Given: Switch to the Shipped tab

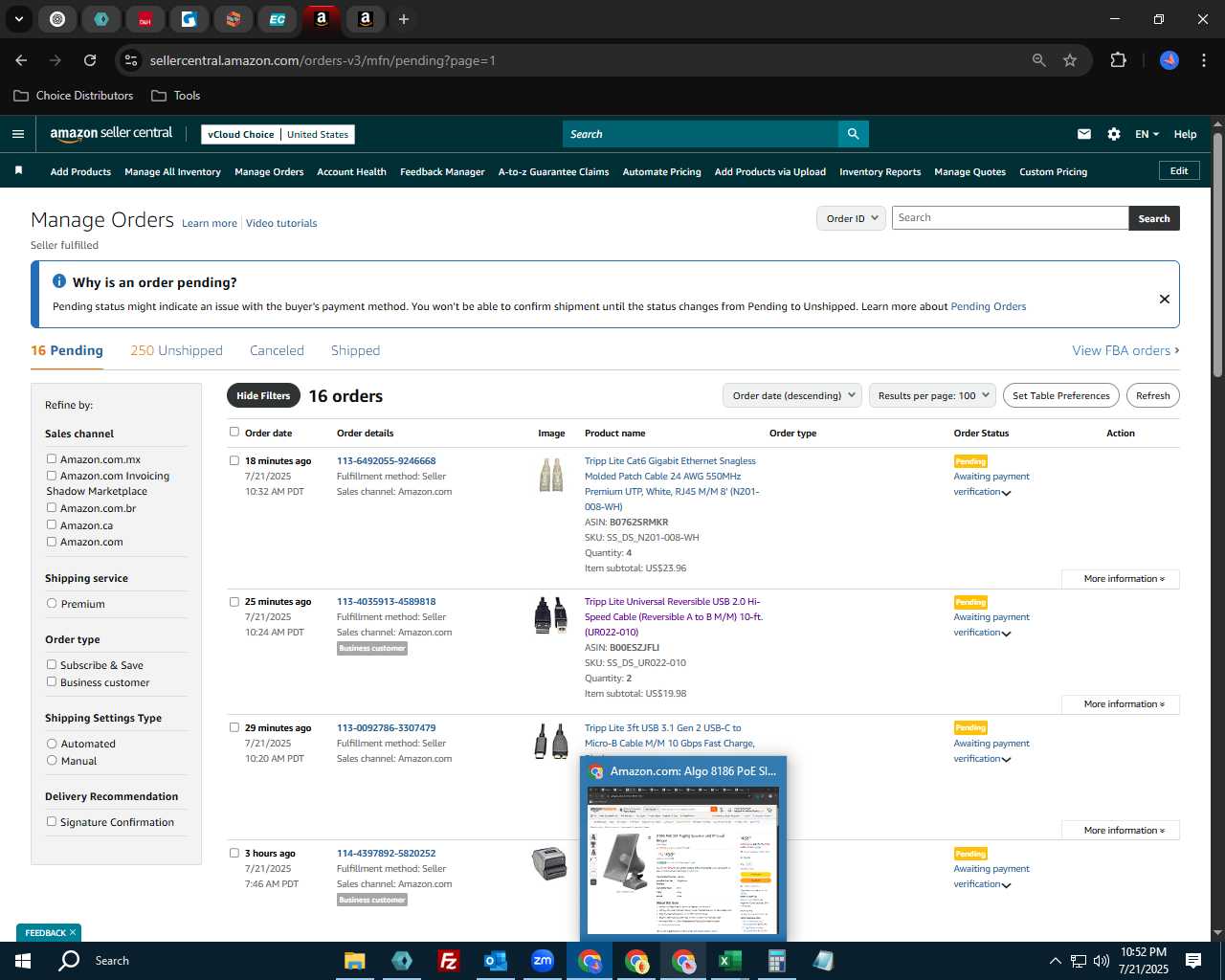Looking at the screenshot, I should [355, 350].
